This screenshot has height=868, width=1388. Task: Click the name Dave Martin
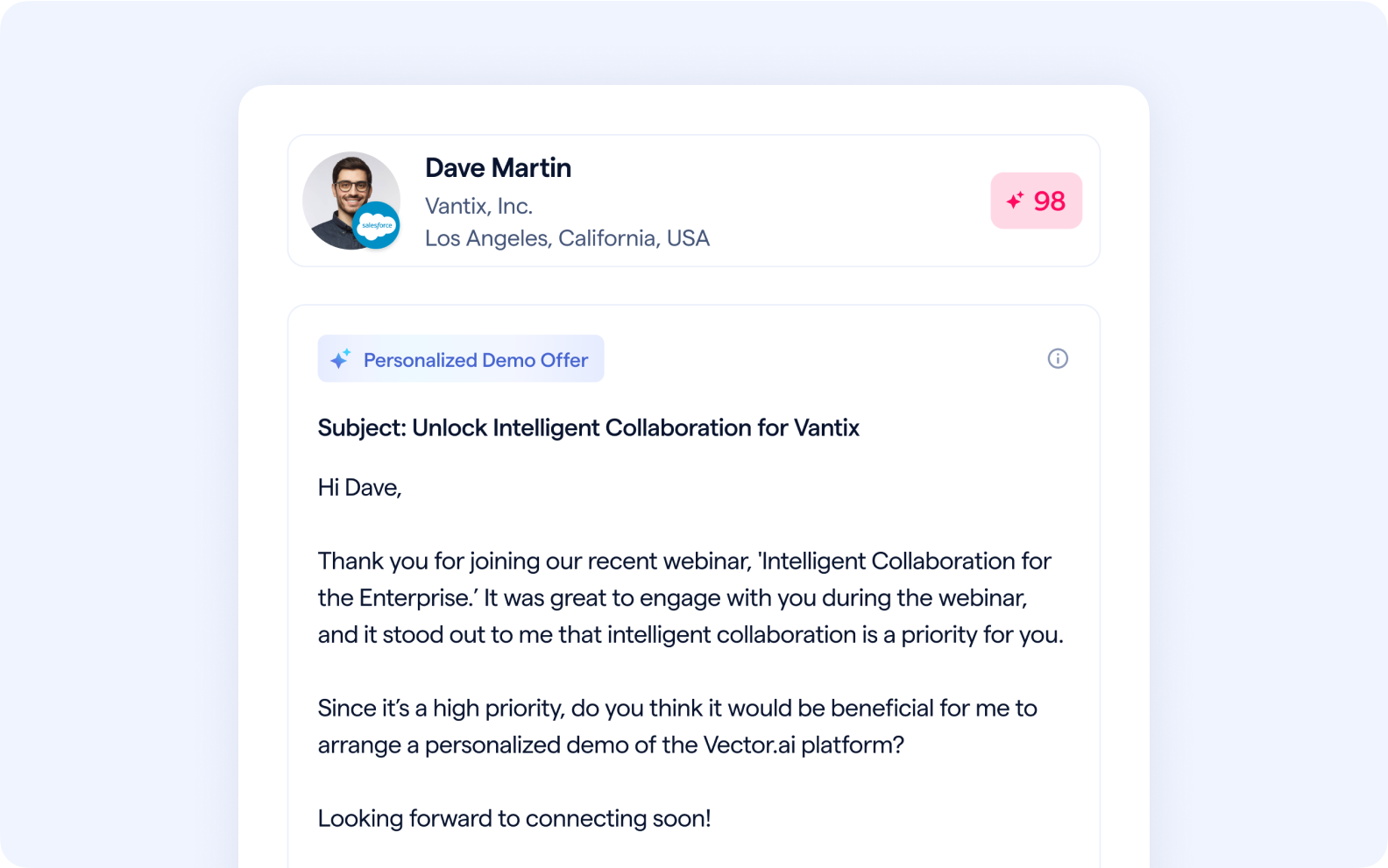coord(498,167)
